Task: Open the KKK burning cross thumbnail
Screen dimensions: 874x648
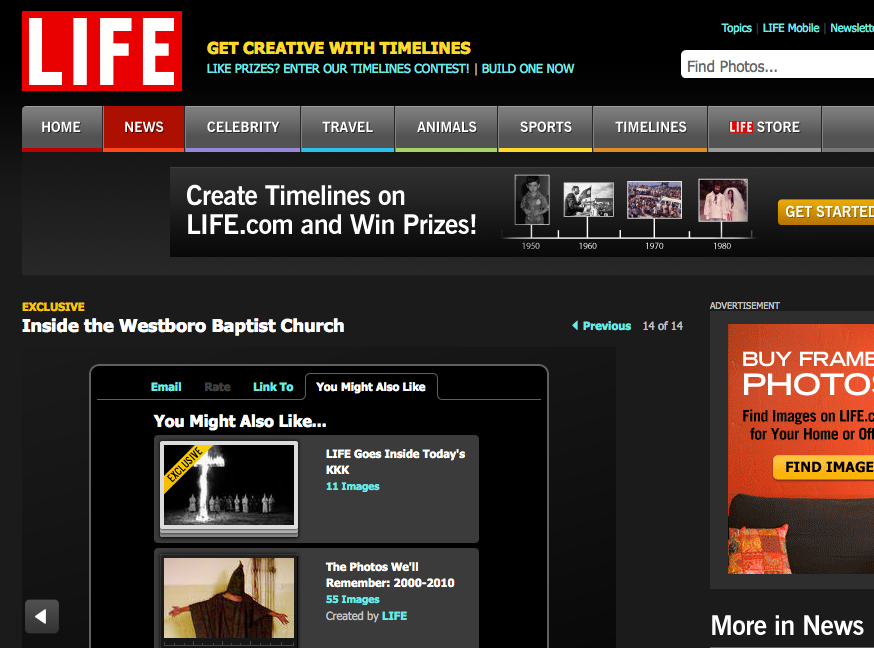Action: click(x=229, y=485)
